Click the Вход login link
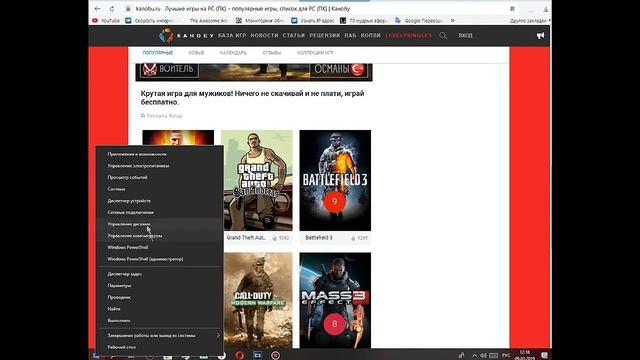 pos(465,36)
